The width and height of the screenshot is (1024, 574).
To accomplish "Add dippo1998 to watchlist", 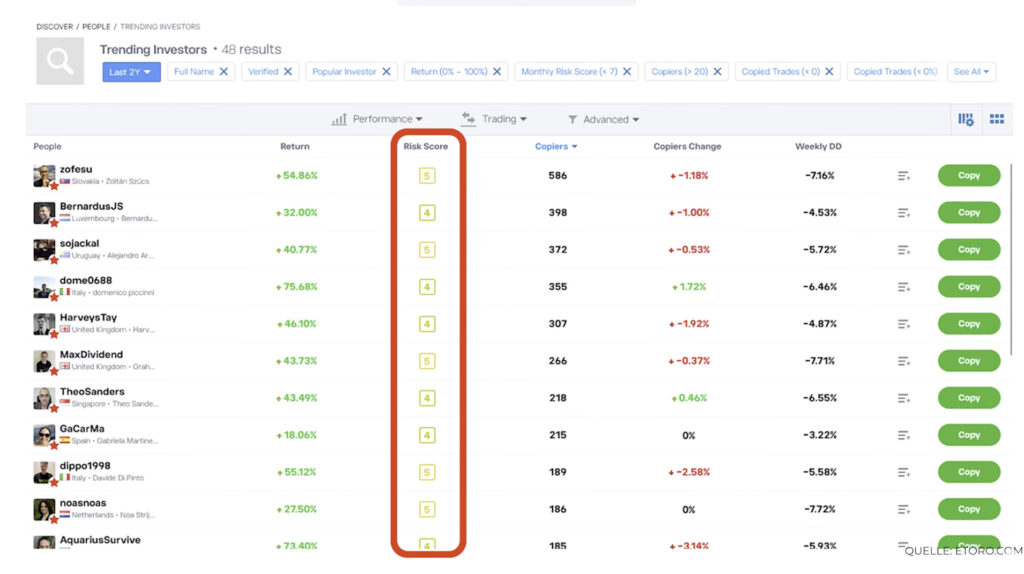I will click(903, 472).
